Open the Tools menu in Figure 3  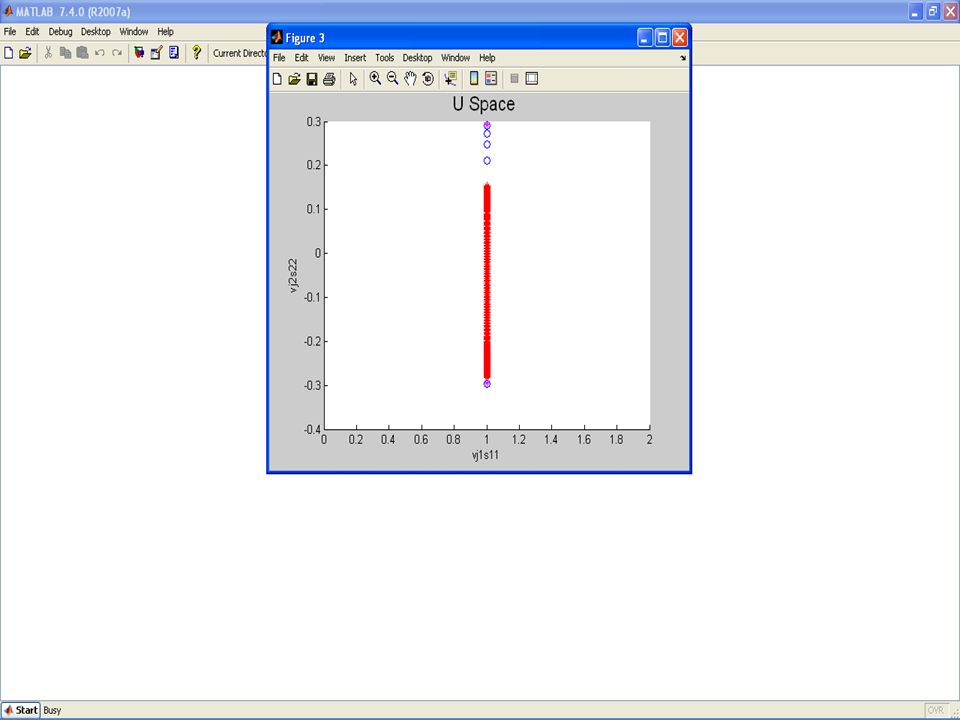[384, 58]
